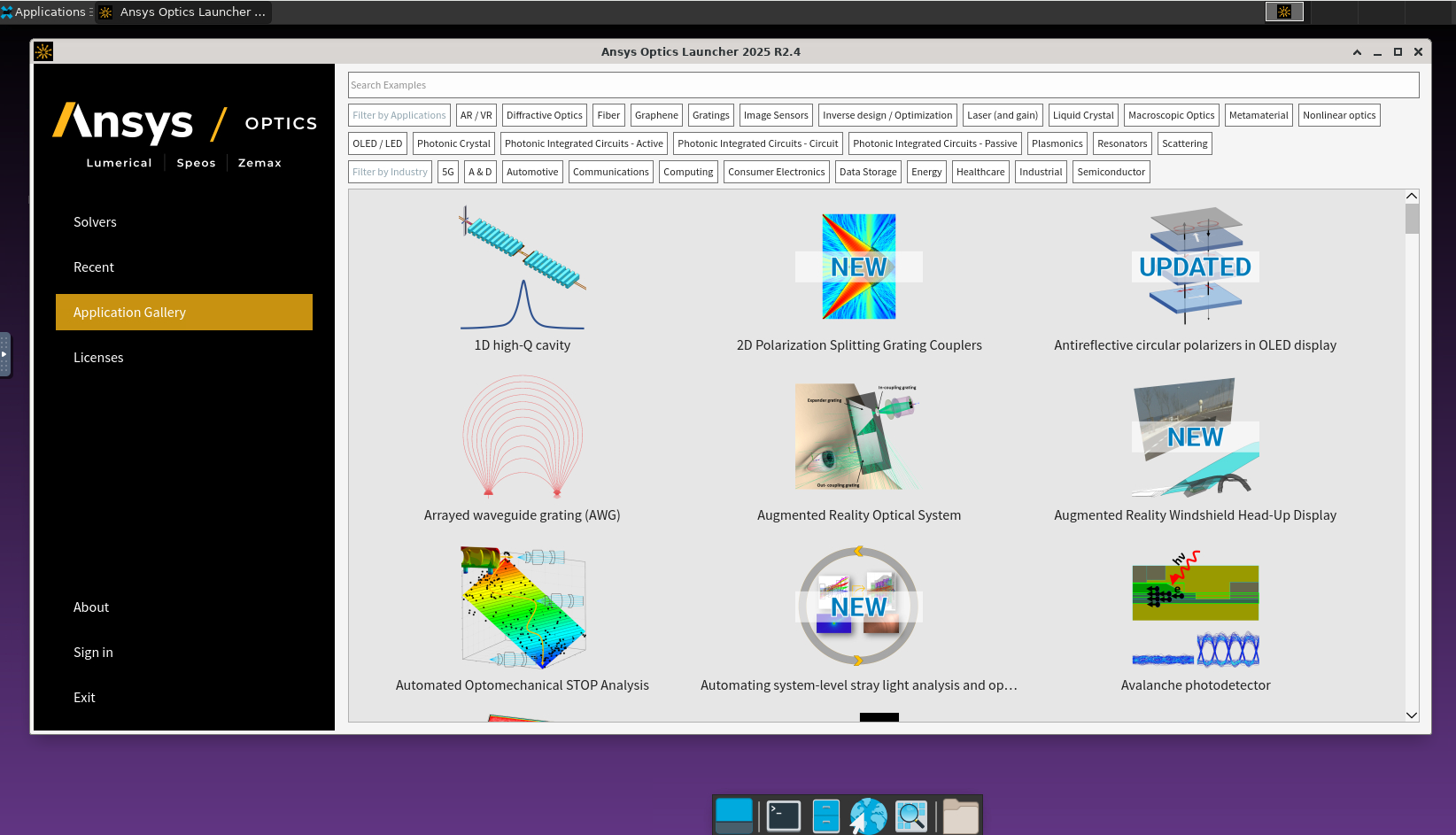This screenshot has width=1456, height=835.
Task: Click the Sign in link
Action: coord(93,653)
